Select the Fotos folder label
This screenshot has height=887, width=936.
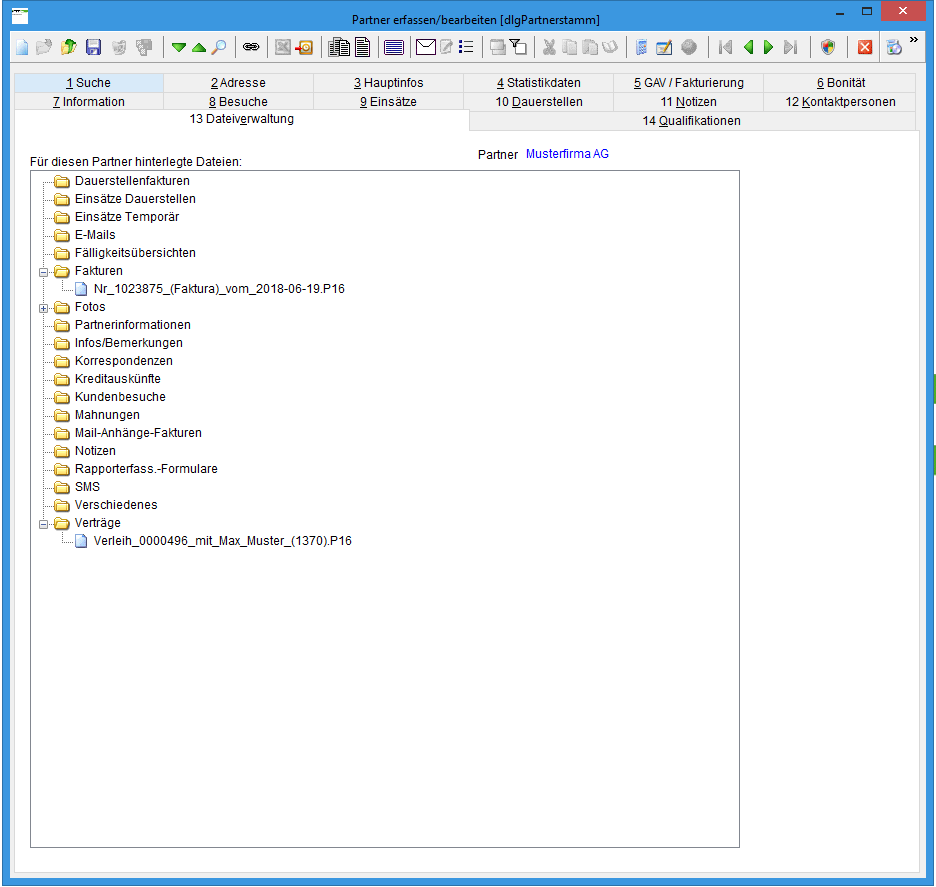[x=90, y=307]
